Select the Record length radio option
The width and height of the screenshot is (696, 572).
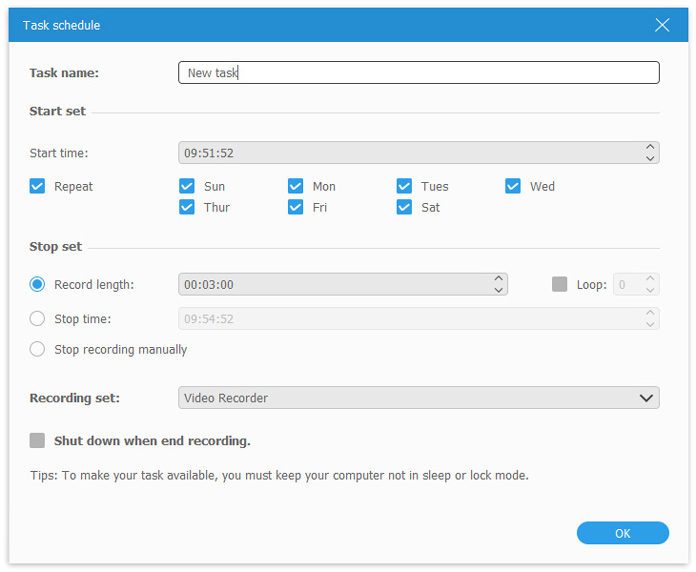click(x=37, y=284)
